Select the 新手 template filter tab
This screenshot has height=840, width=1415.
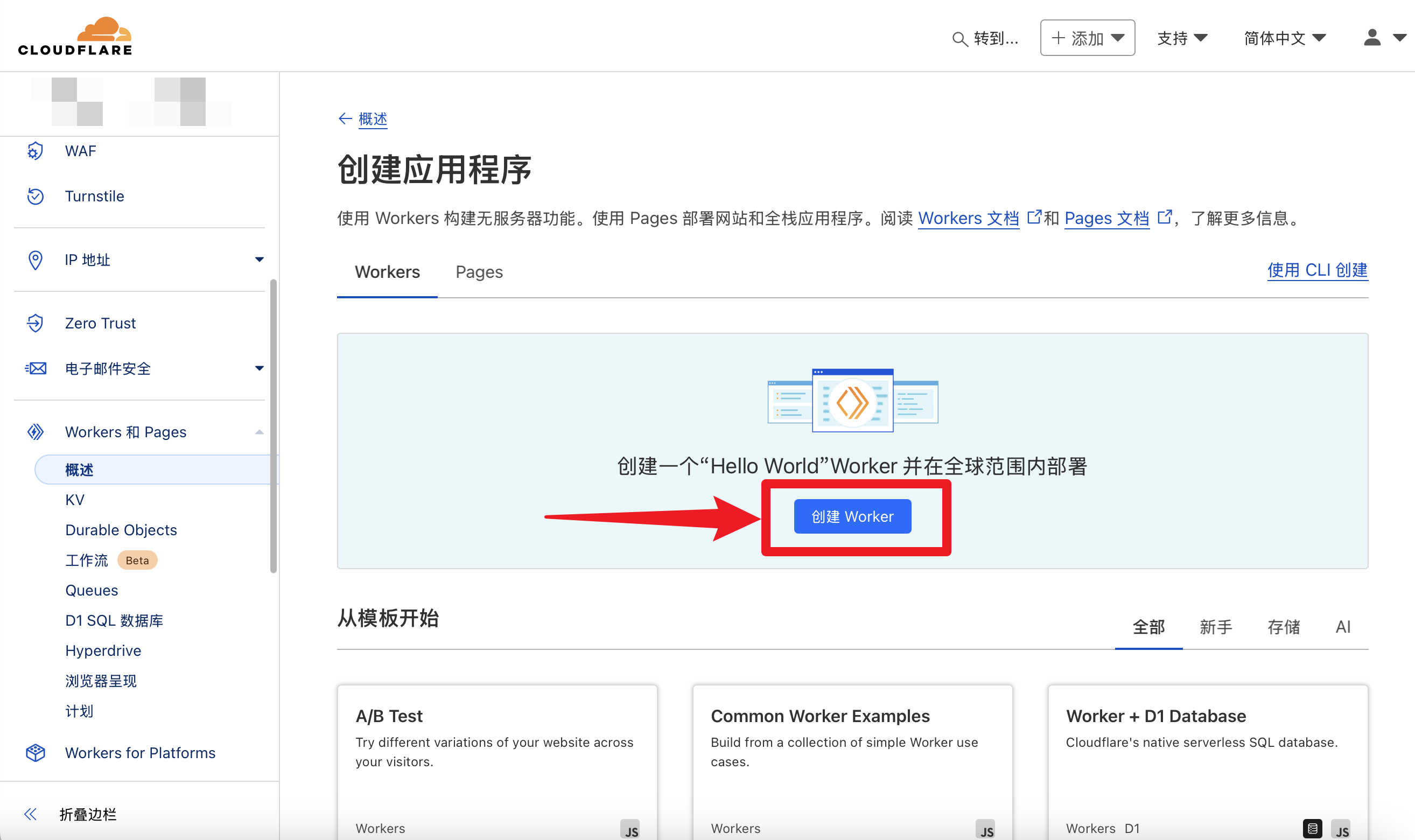coord(1216,627)
